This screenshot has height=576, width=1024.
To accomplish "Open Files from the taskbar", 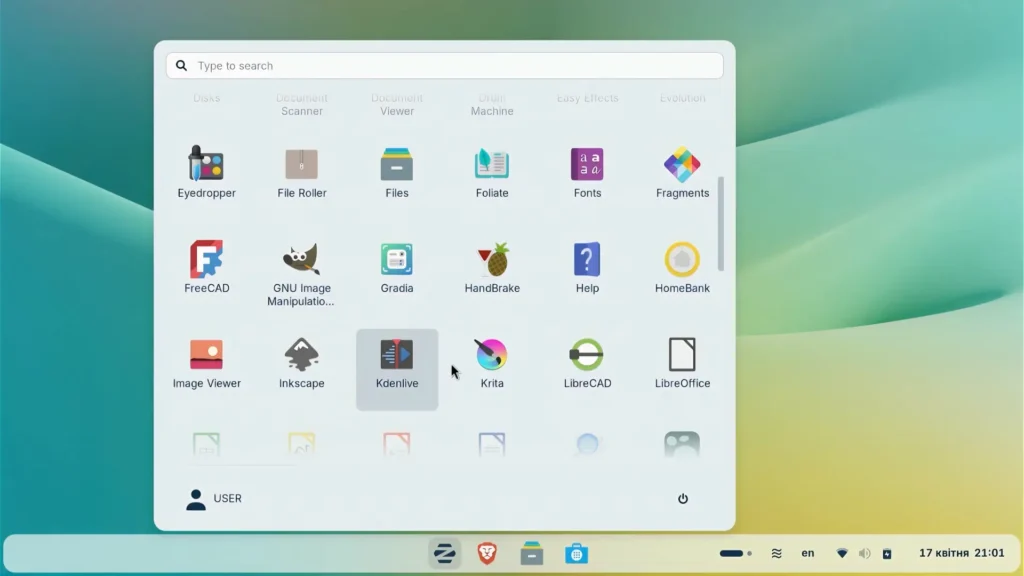I will (532, 554).
